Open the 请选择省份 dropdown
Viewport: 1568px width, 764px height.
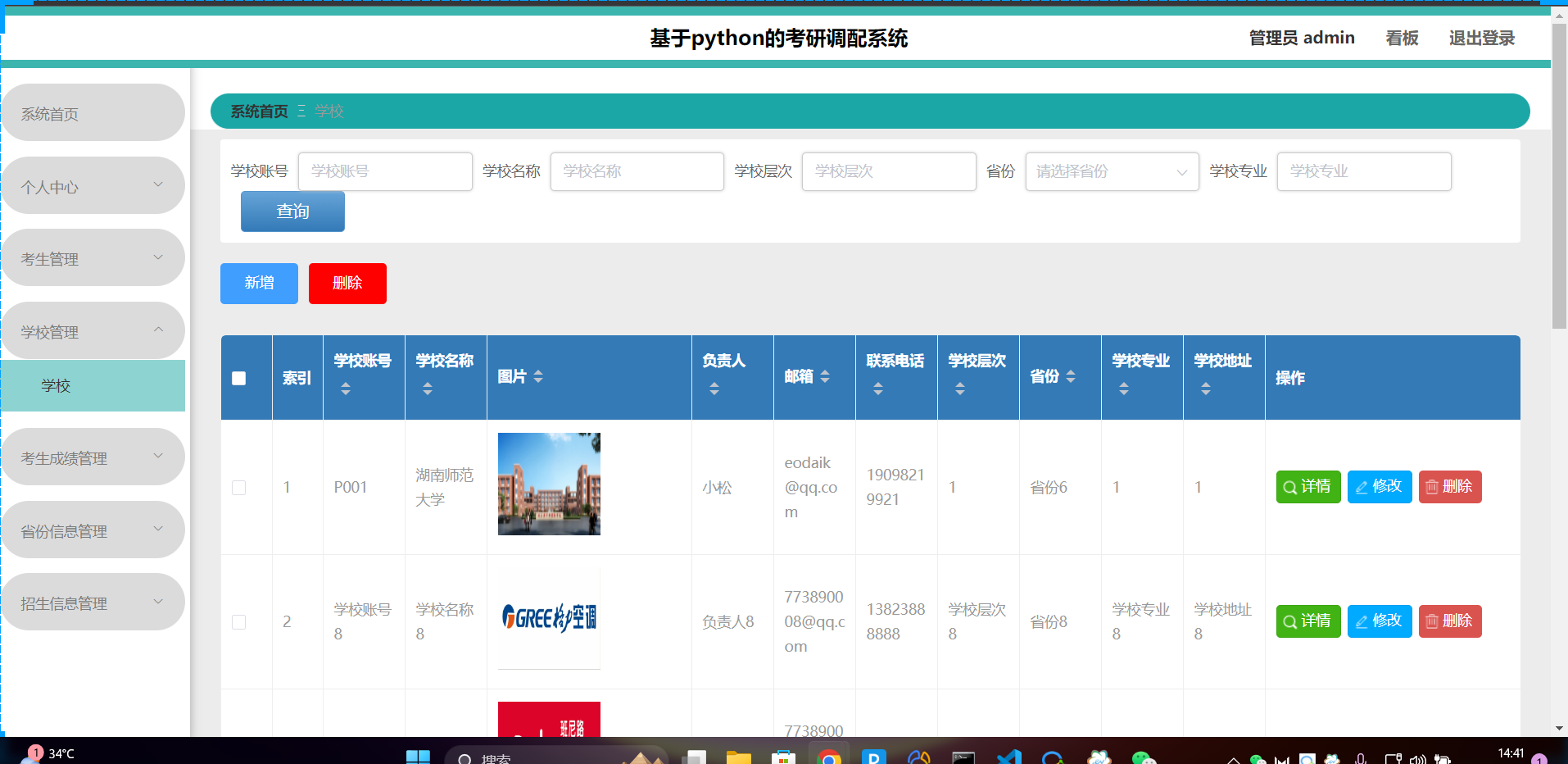tap(1112, 171)
